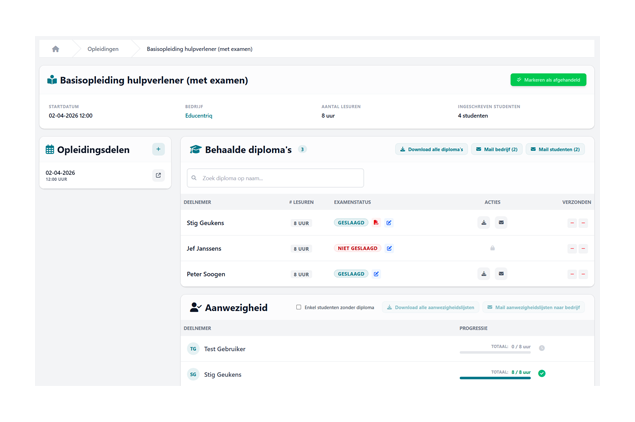Mail diploma to Stig Geukens
Image resolution: width=635 pixels, height=422 pixels.
501,223
